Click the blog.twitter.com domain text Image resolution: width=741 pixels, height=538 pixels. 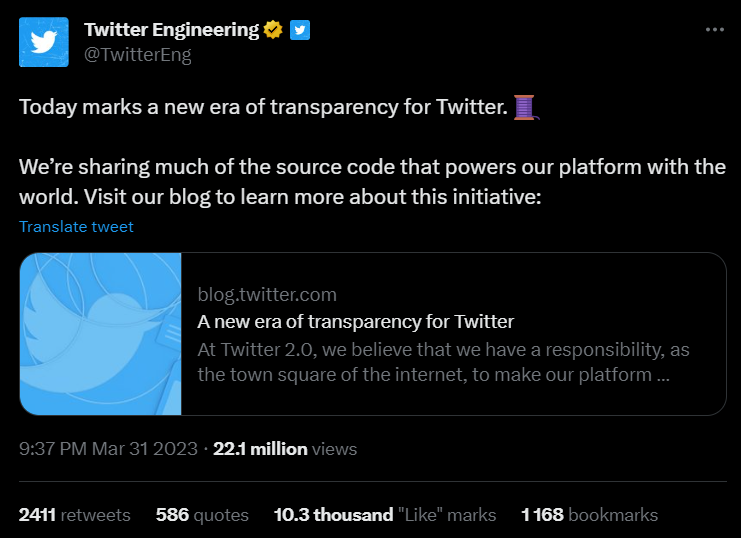coord(267,295)
